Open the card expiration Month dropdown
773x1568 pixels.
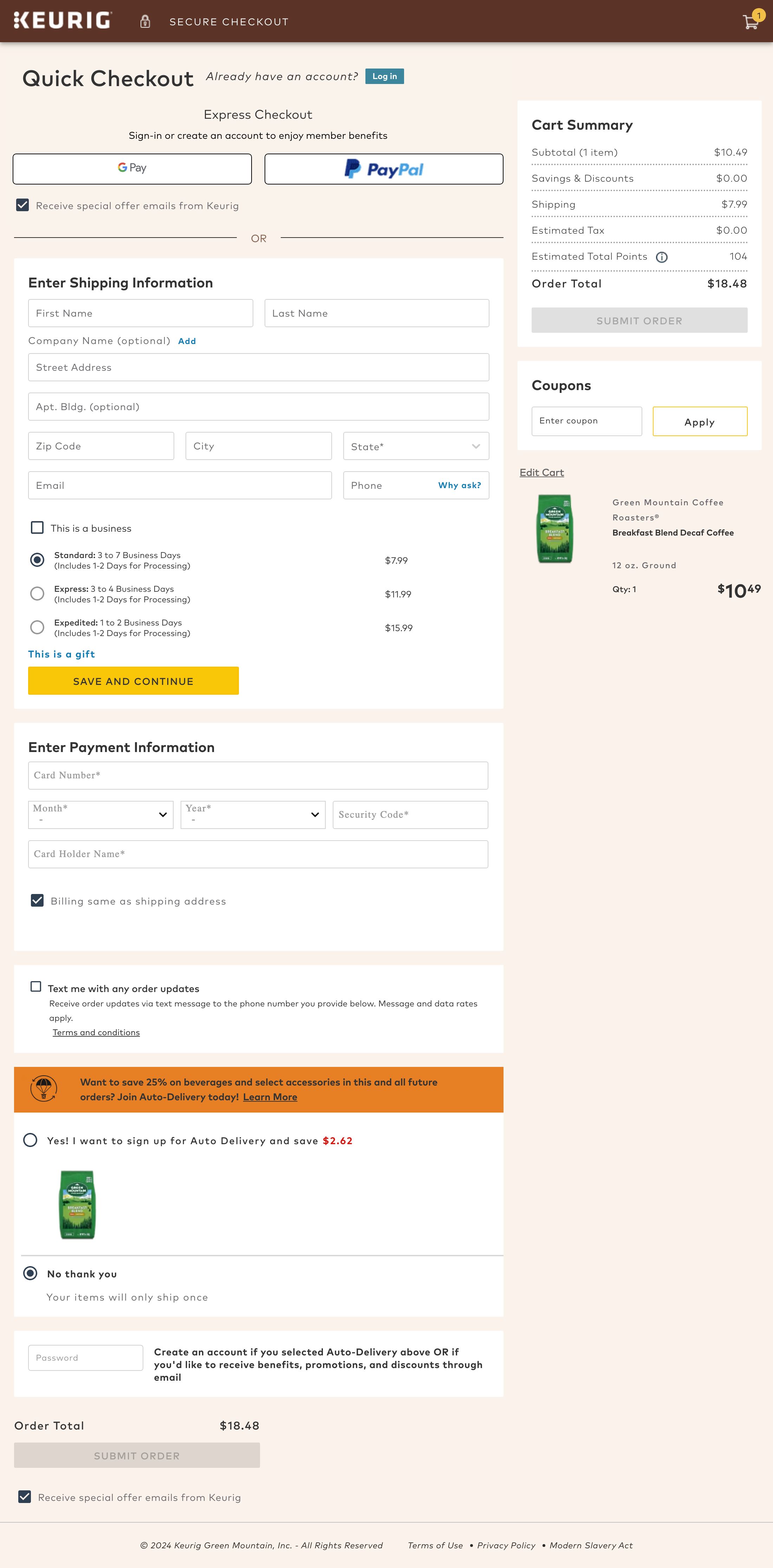[100, 815]
